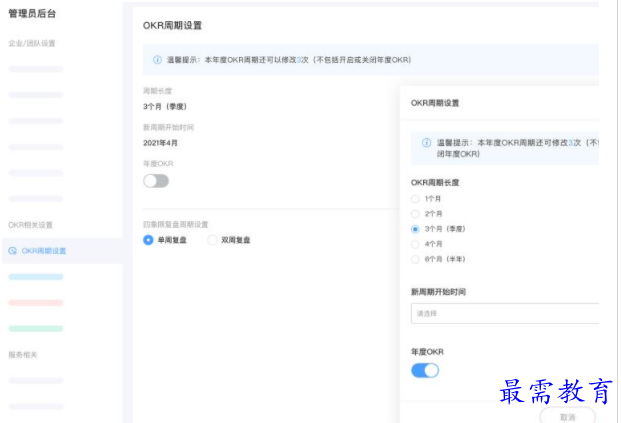Click the 服务相关 sidebar heading
621x423 pixels.
pyautogui.click(x=23, y=354)
